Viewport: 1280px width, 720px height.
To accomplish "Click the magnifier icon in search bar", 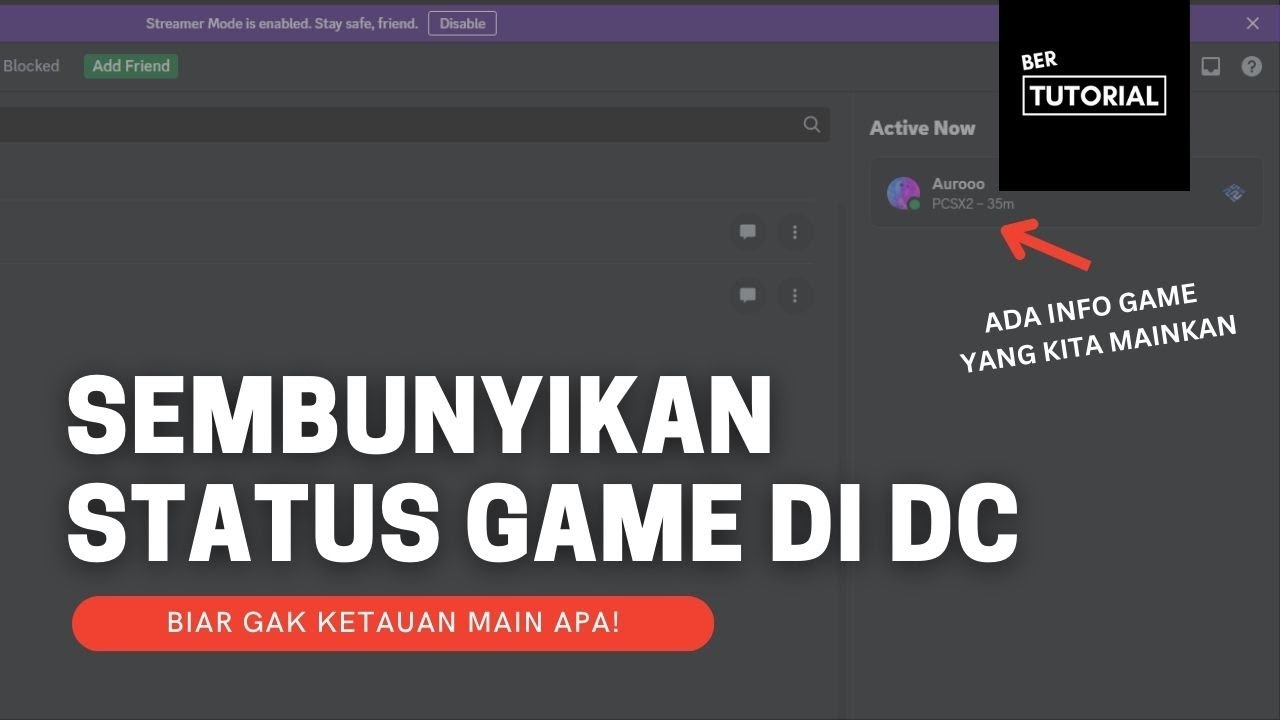I will (811, 124).
